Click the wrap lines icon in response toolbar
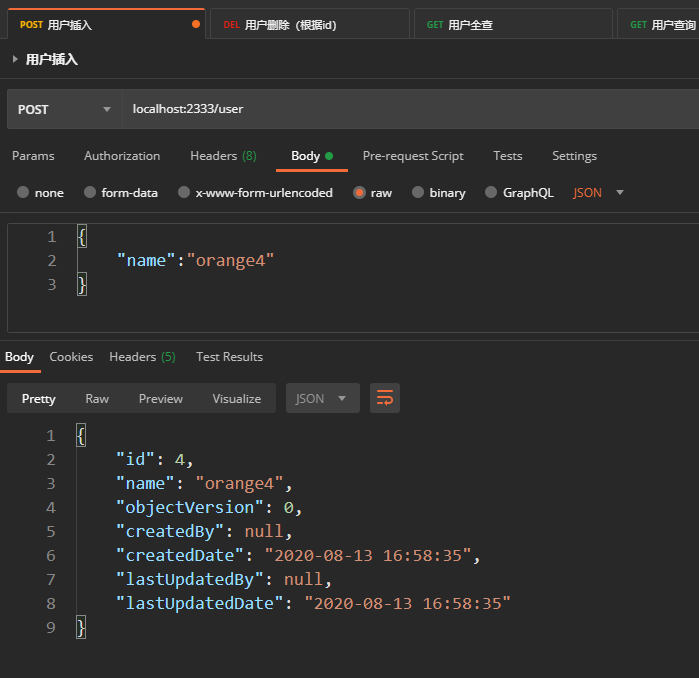Viewport: 699px width, 678px height. [x=384, y=398]
